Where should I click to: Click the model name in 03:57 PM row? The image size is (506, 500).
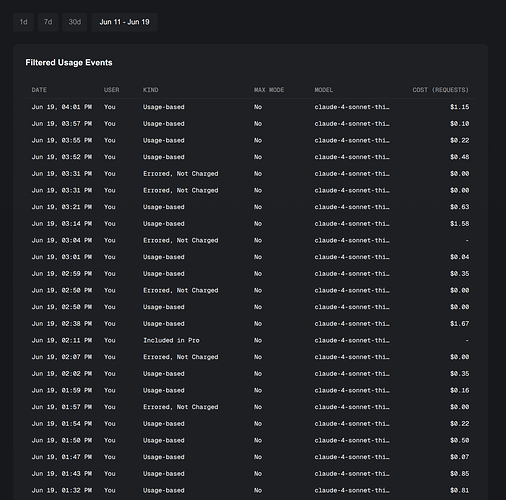pos(352,124)
